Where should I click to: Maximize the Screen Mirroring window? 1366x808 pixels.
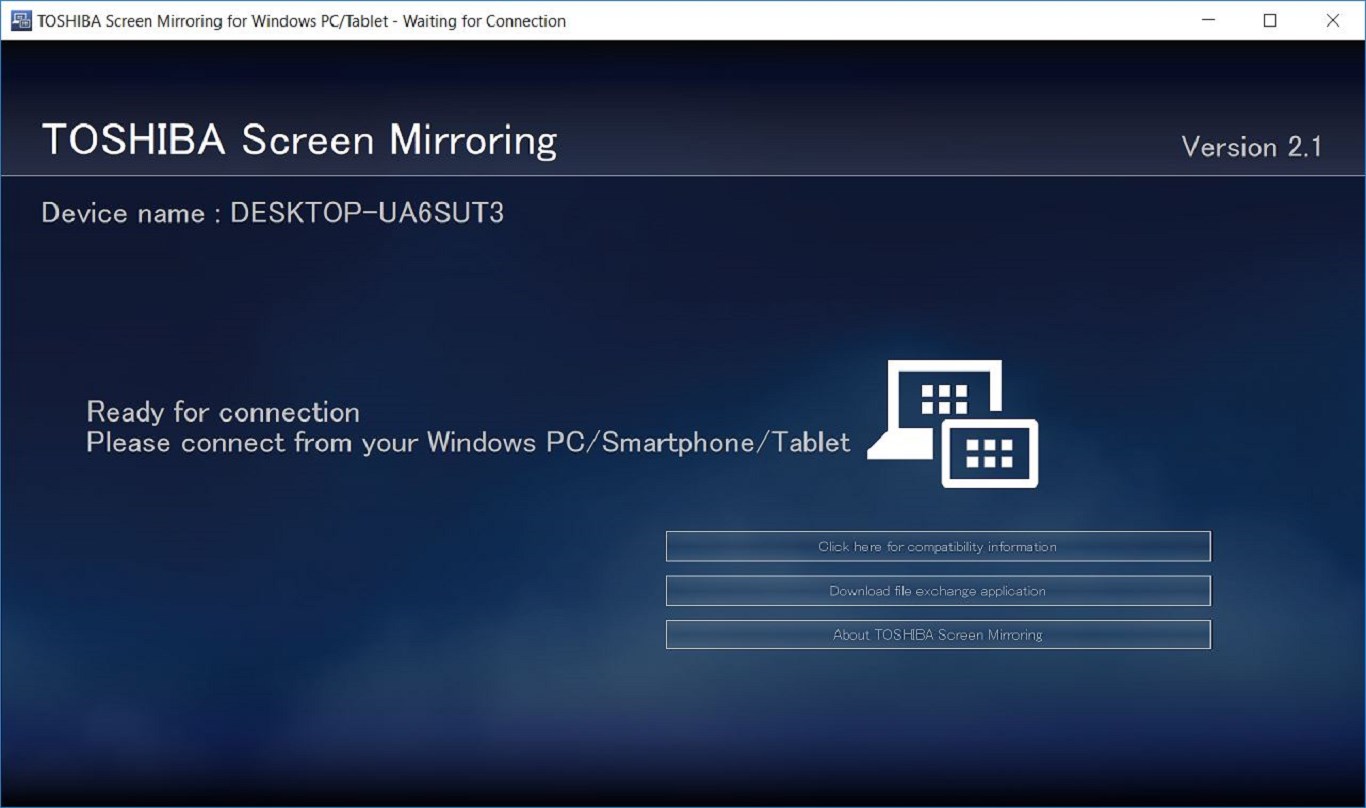[1270, 20]
